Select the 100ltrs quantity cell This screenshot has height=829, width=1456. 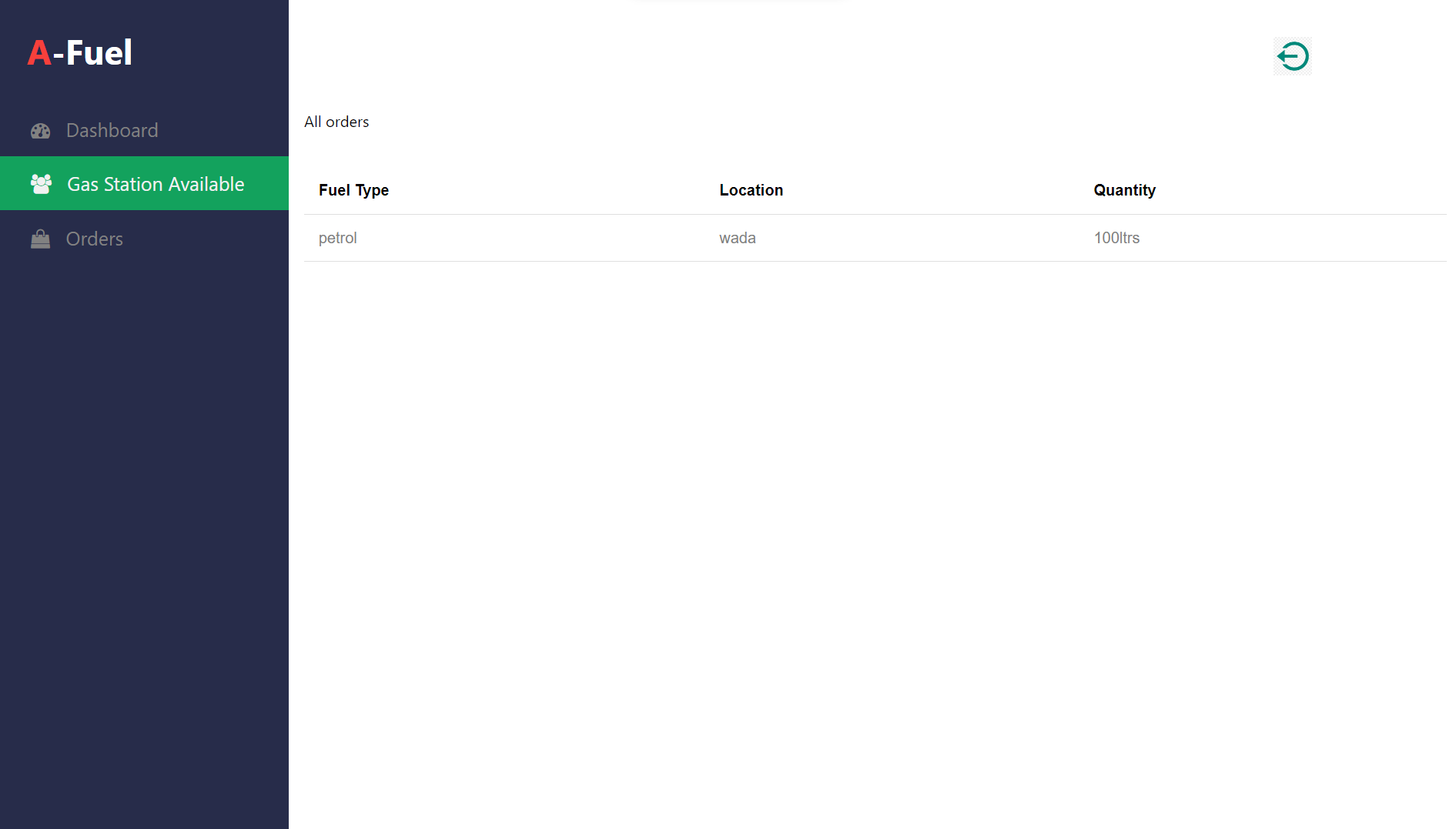1116,238
